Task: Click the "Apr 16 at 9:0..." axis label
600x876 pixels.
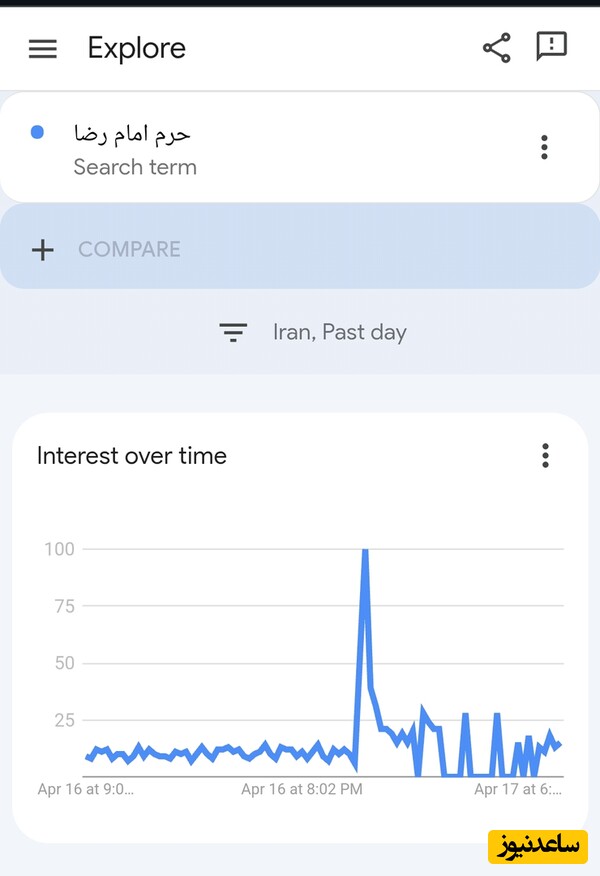Action: [x=85, y=789]
